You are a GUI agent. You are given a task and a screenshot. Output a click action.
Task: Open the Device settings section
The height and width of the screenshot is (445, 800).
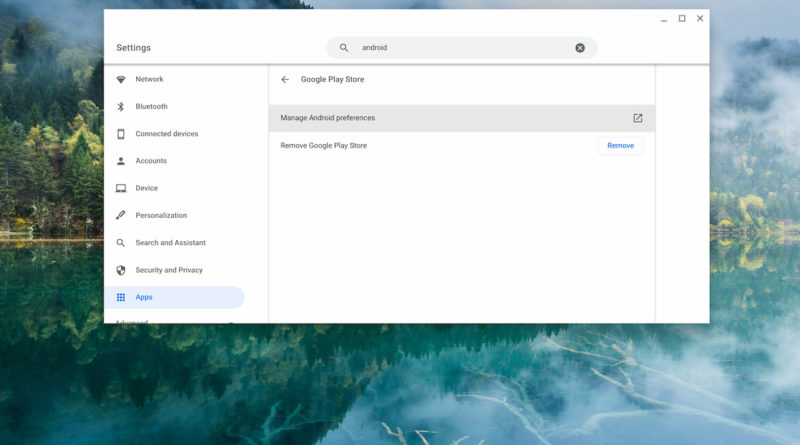(146, 188)
